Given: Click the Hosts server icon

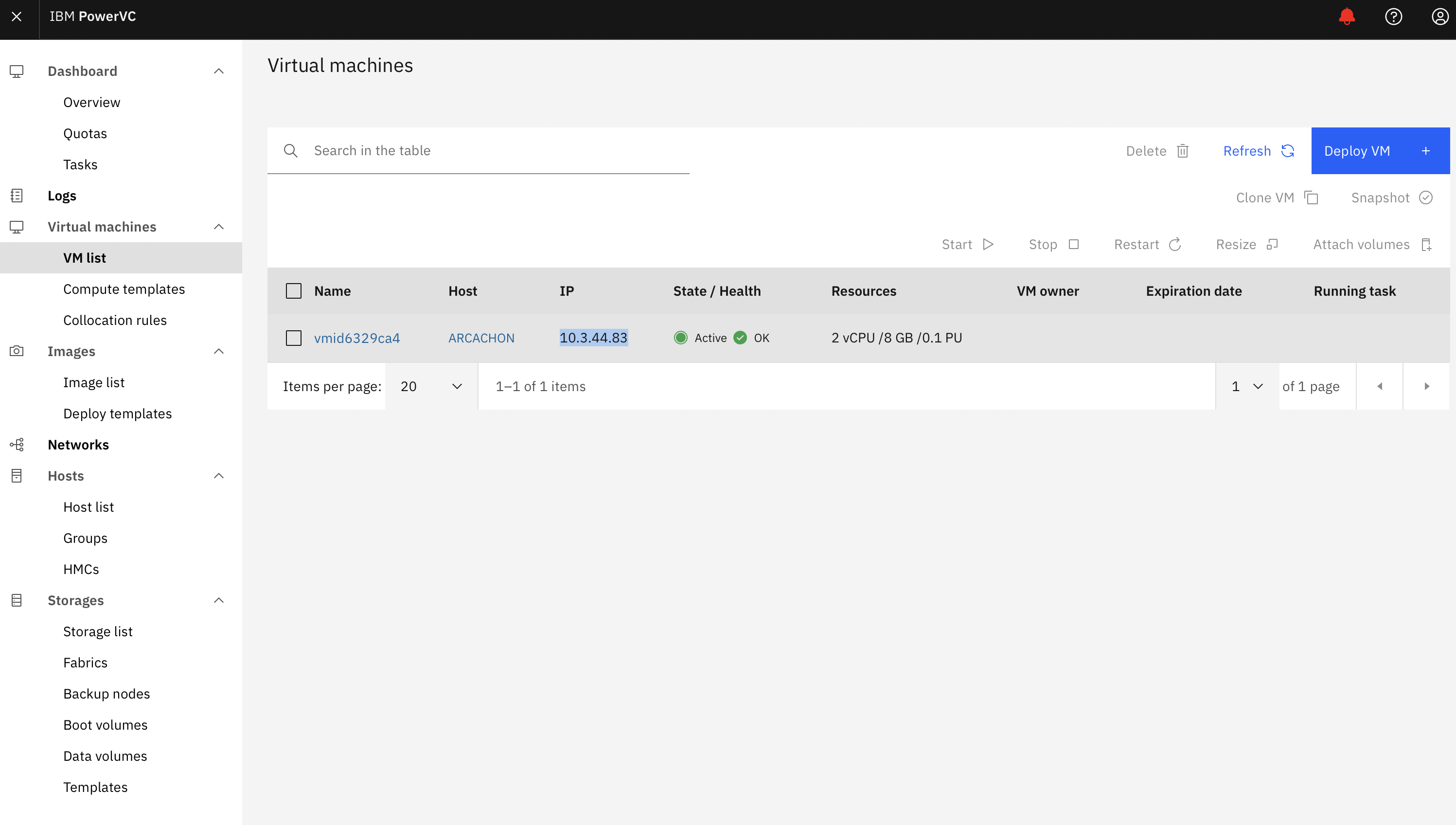Looking at the screenshot, I should coord(17,475).
